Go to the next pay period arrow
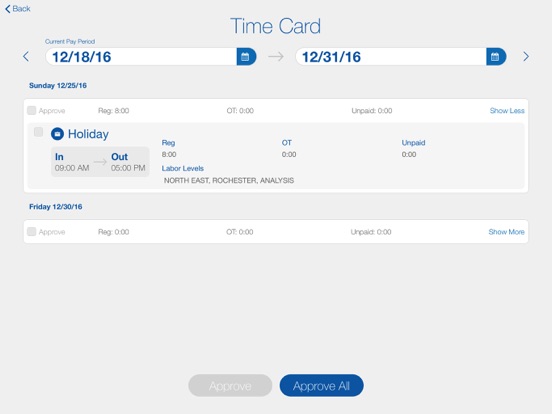Screen dimensions: 552x414 coord(526,56)
